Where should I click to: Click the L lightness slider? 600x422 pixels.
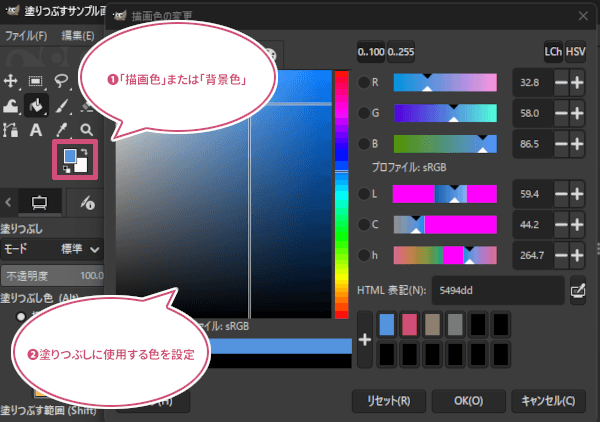pyautogui.click(x=445, y=194)
